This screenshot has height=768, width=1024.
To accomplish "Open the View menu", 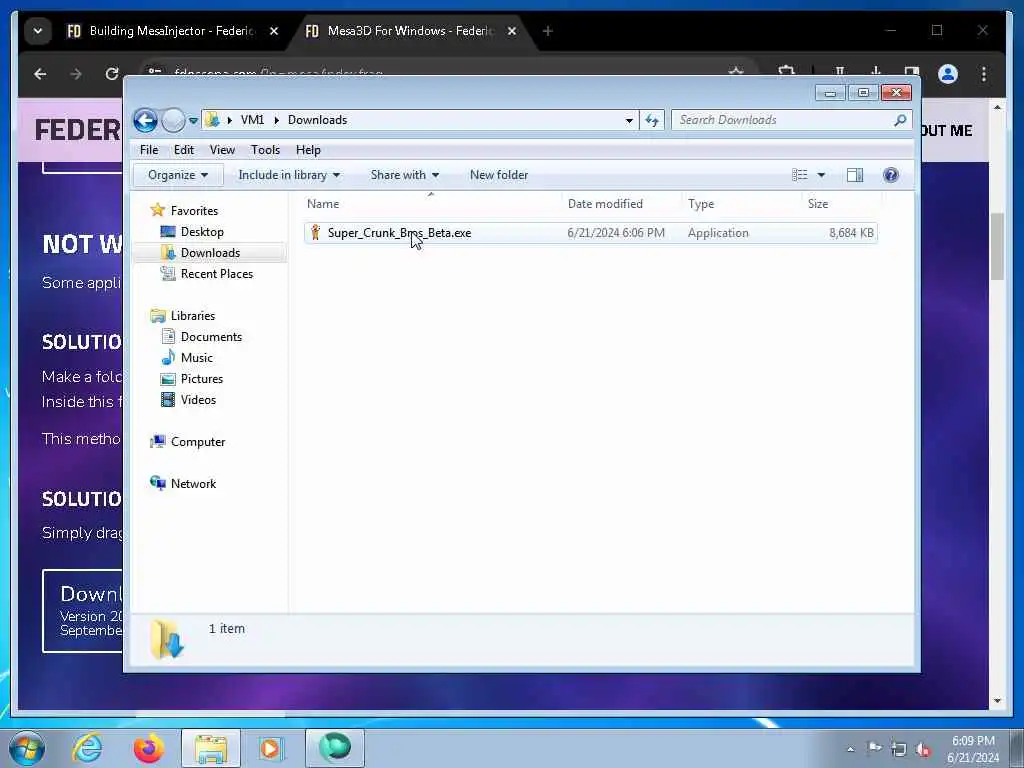I will pos(222,150).
